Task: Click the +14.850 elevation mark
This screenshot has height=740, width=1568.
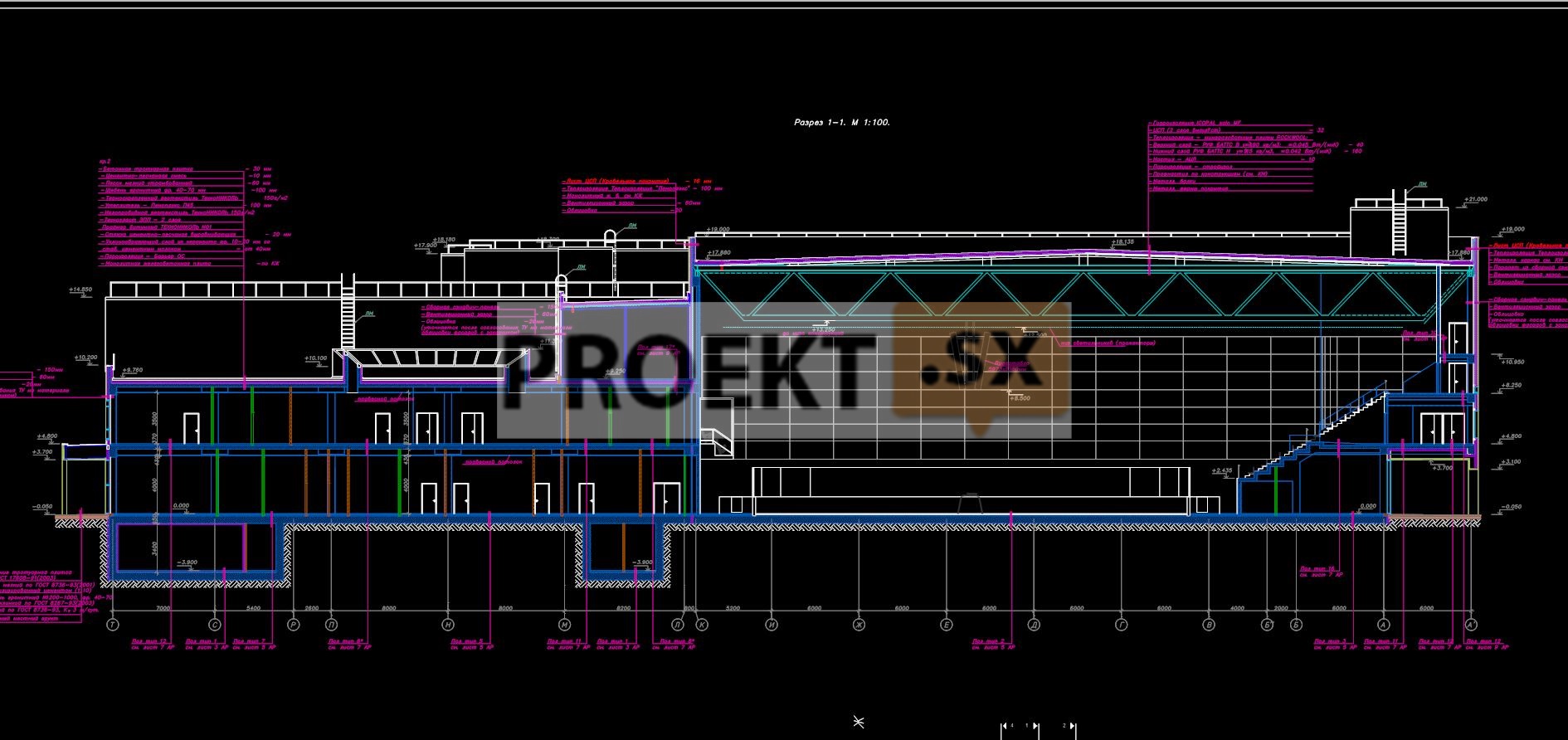Action: [80, 290]
